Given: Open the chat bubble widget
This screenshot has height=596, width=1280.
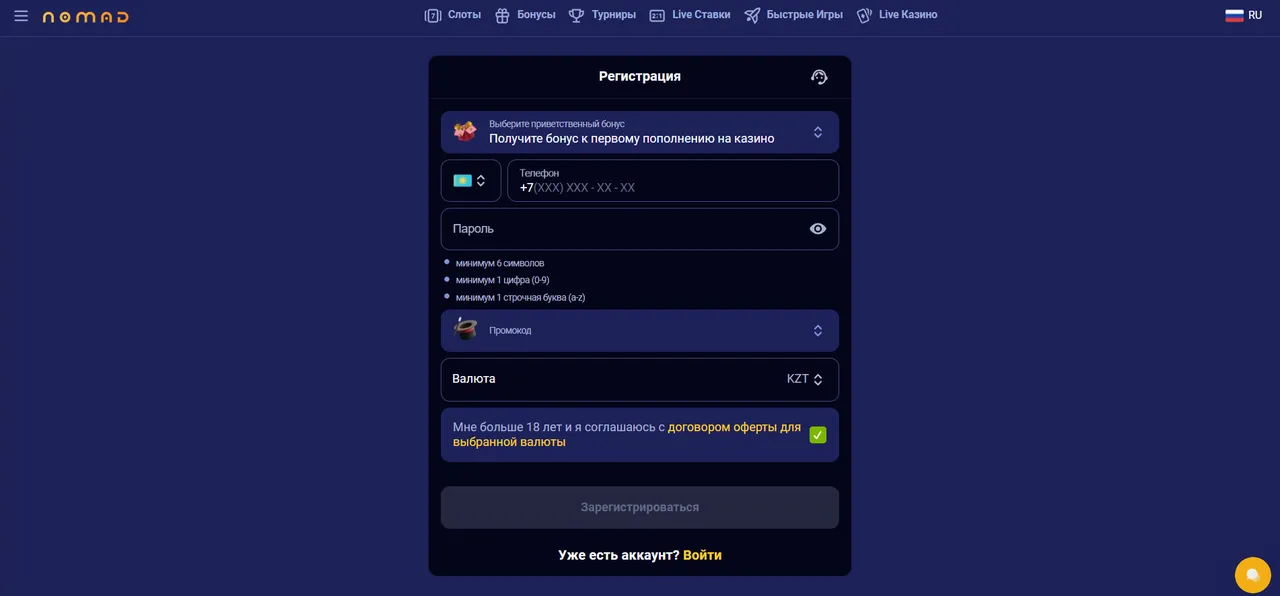Looking at the screenshot, I should click(x=1252, y=574).
